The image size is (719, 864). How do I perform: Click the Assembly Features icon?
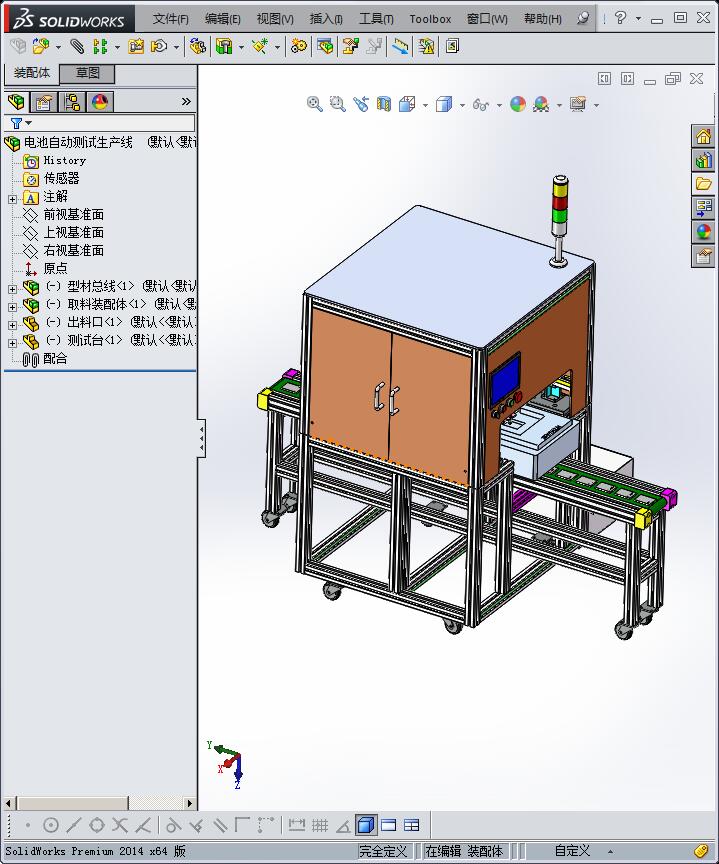(x=224, y=46)
